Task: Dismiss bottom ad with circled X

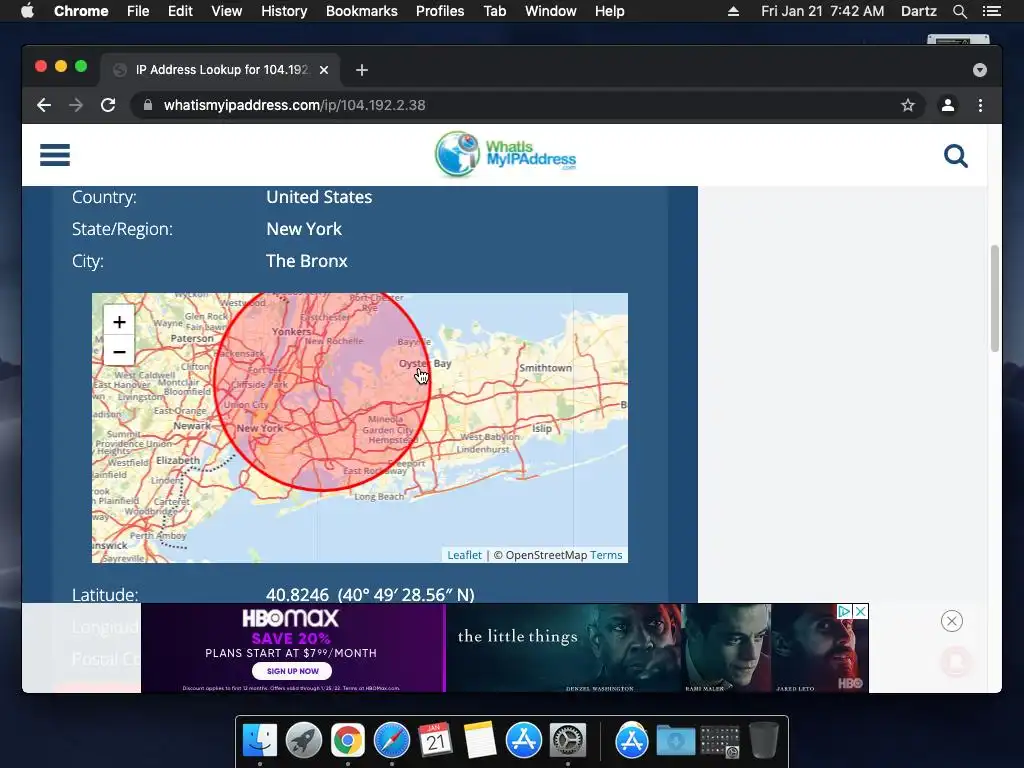Action: click(952, 621)
